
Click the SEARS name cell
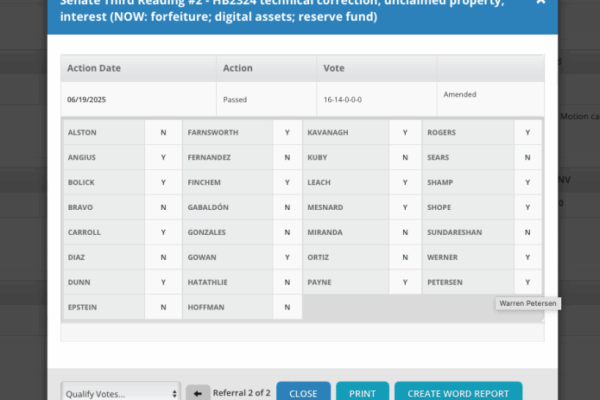tap(468, 157)
